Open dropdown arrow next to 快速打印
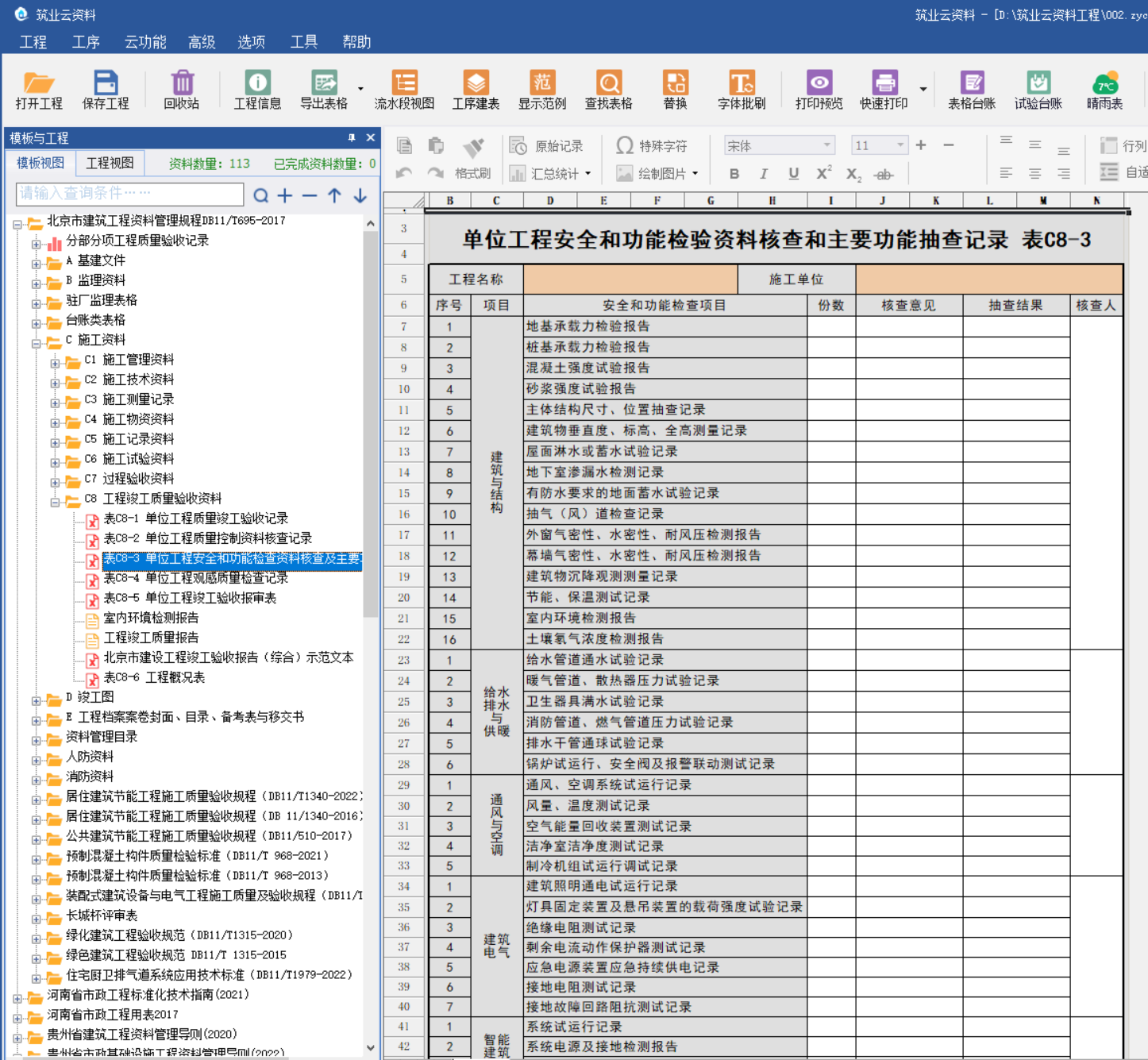This screenshot has width=1148, height=1060. [923, 89]
